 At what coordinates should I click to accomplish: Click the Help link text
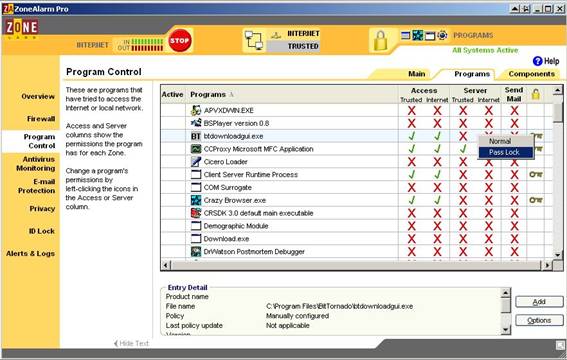(551, 61)
